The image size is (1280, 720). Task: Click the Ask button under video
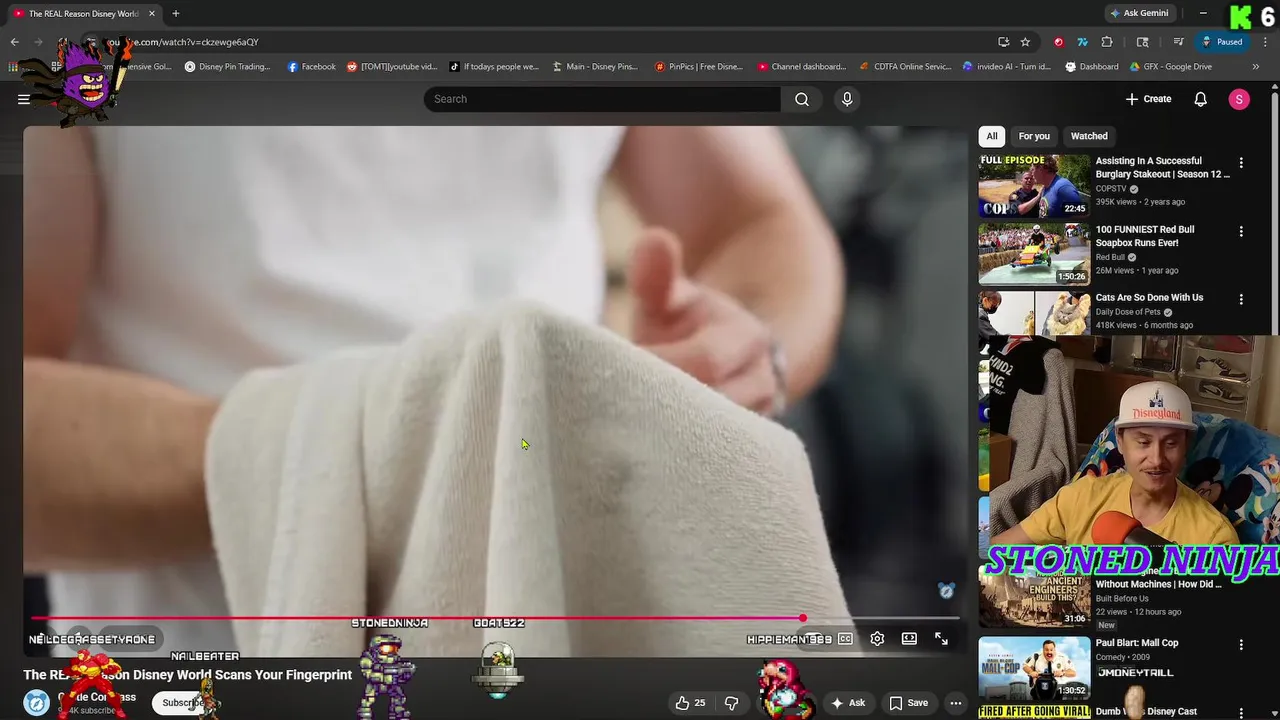click(847, 703)
